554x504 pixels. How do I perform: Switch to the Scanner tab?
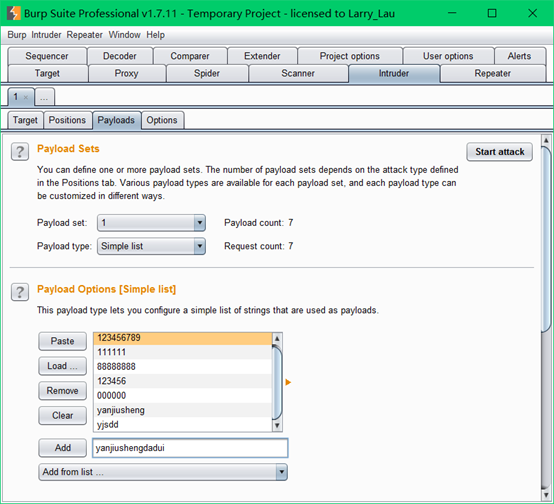coord(298,73)
